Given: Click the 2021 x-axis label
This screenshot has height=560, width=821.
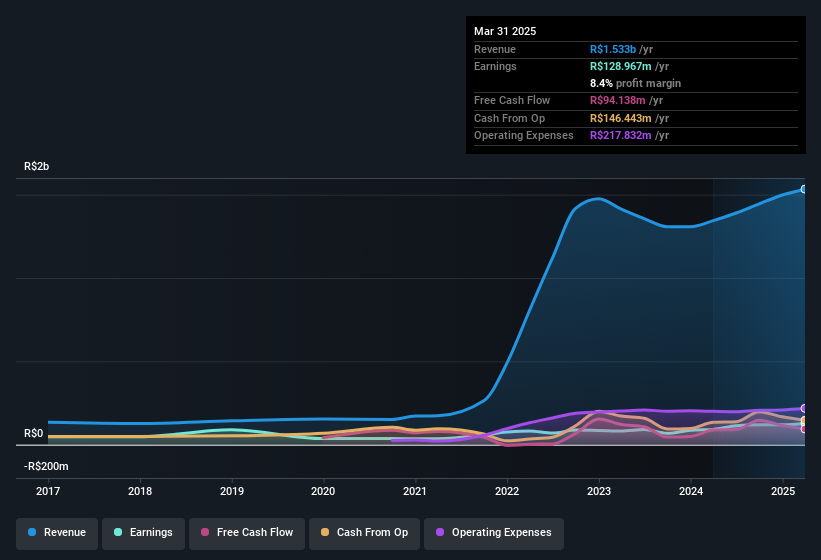Looking at the screenshot, I should coord(415,491).
